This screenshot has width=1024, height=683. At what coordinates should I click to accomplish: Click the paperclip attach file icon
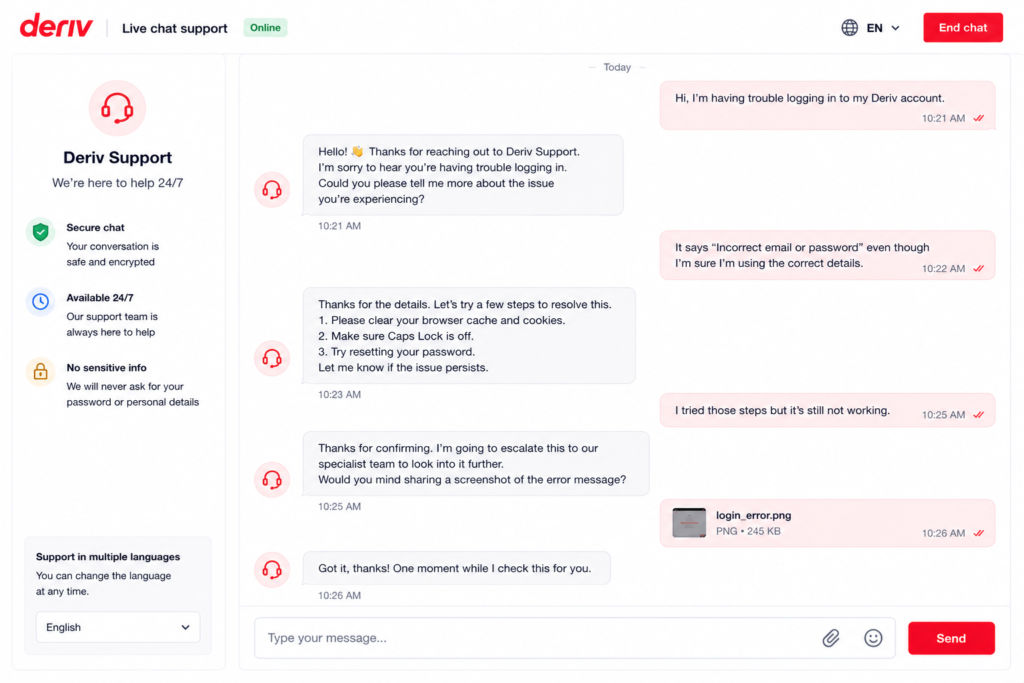click(831, 638)
